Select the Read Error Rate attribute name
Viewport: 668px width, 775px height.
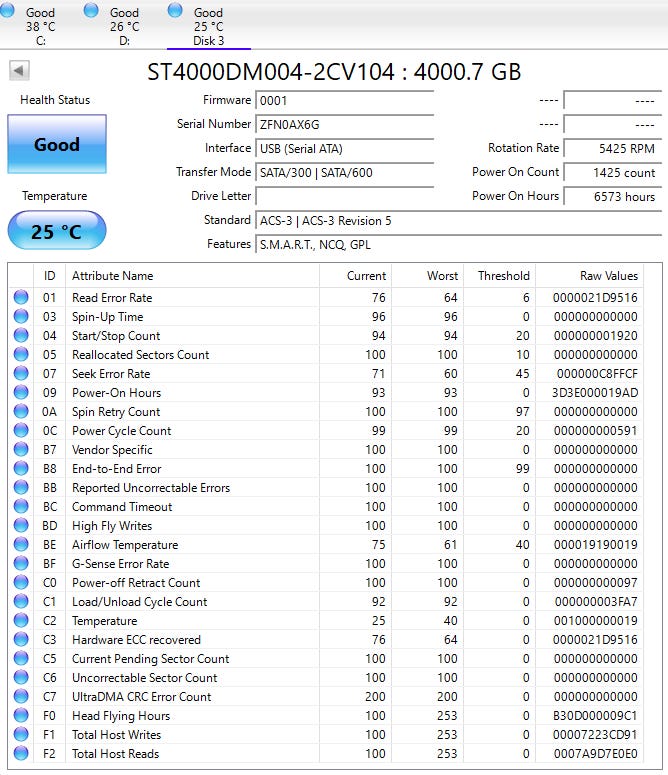click(x=112, y=298)
